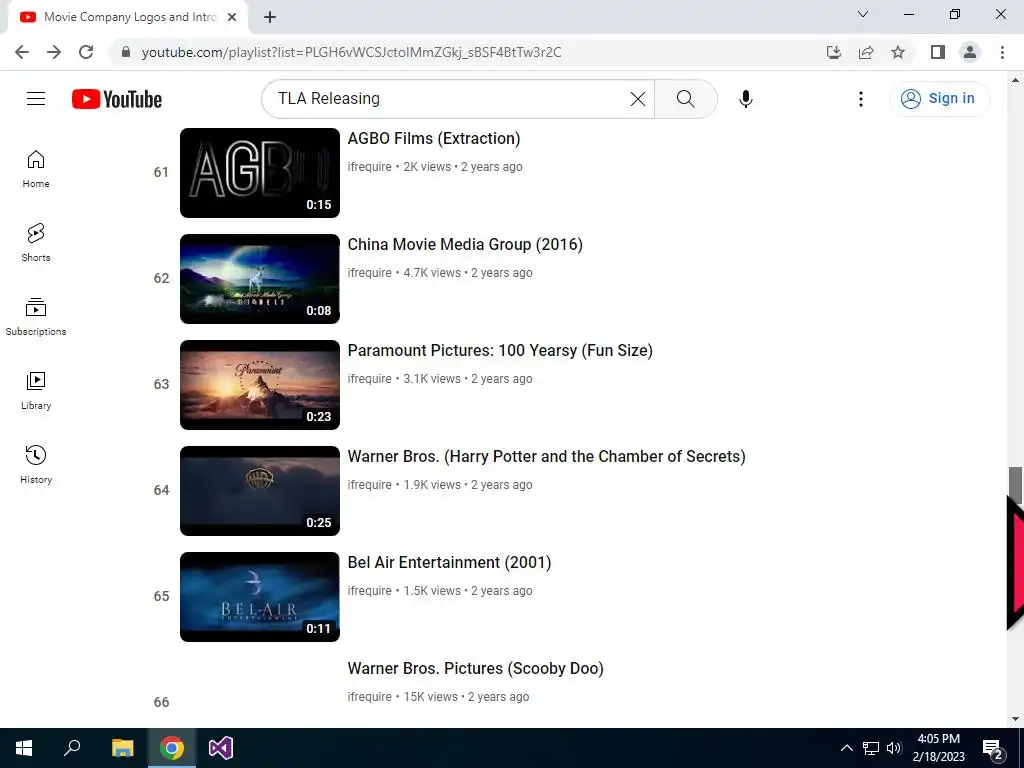Click the install app icon in address bar
Image resolution: width=1024 pixels, height=768 pixels.
[833, 52]
